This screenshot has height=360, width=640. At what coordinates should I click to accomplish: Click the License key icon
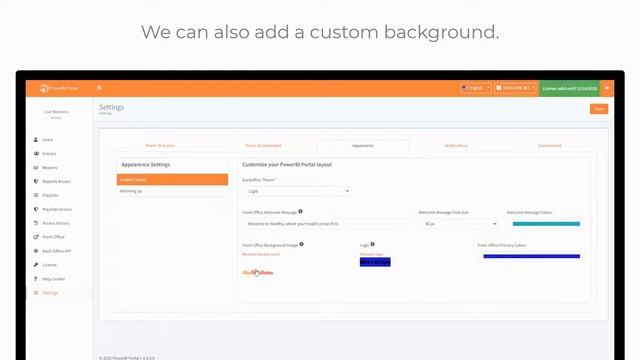point(36,265)
